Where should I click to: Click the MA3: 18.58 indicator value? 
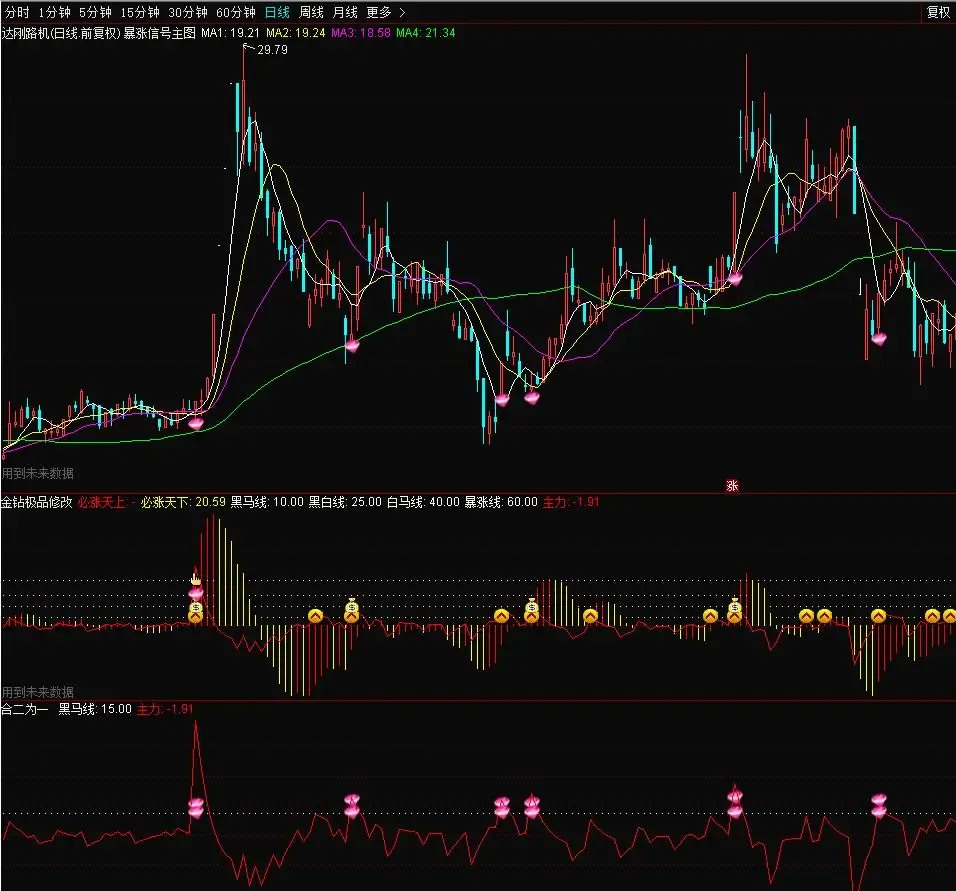coord(361,33)
